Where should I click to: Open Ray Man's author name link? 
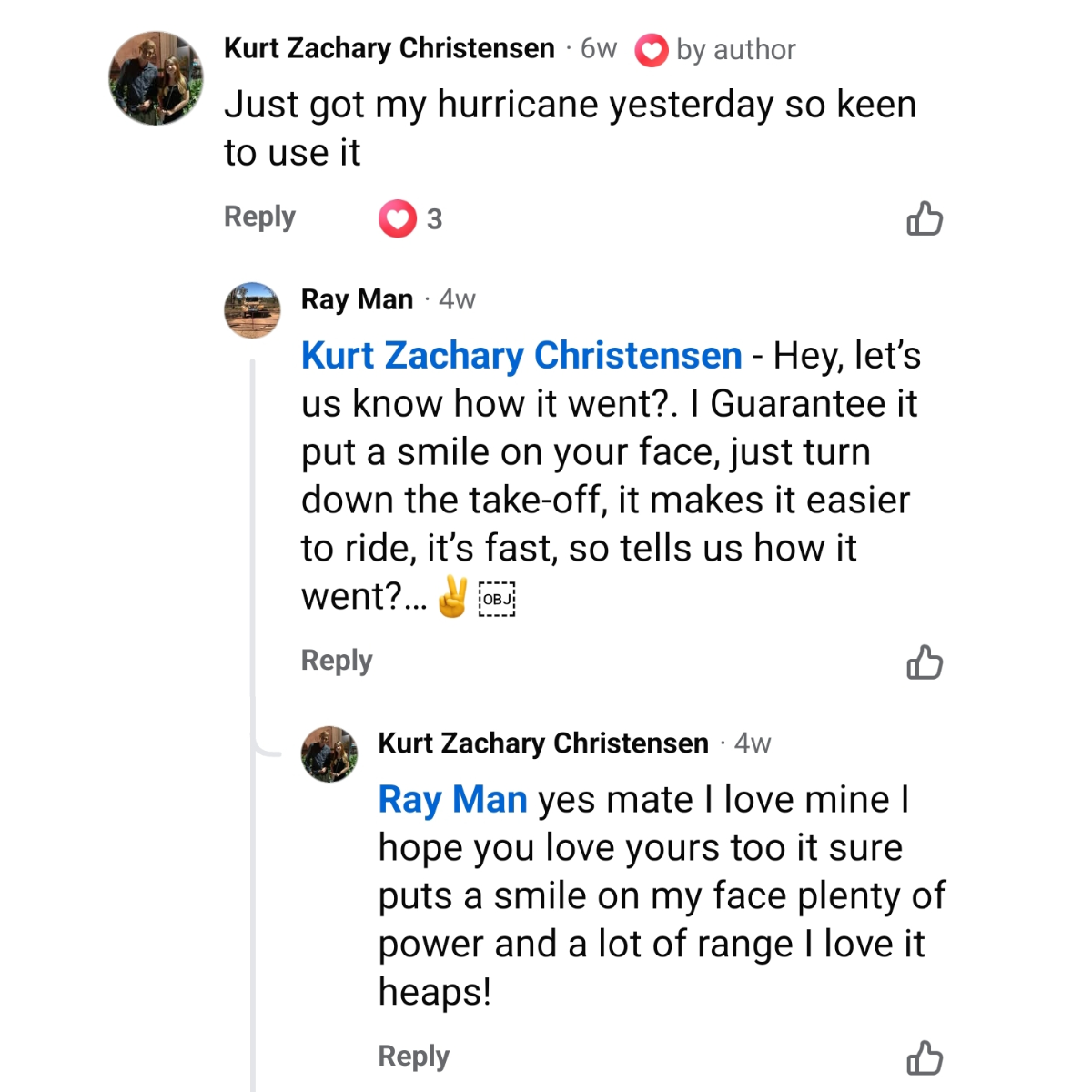pyautogui.click(x=357, y=299)
